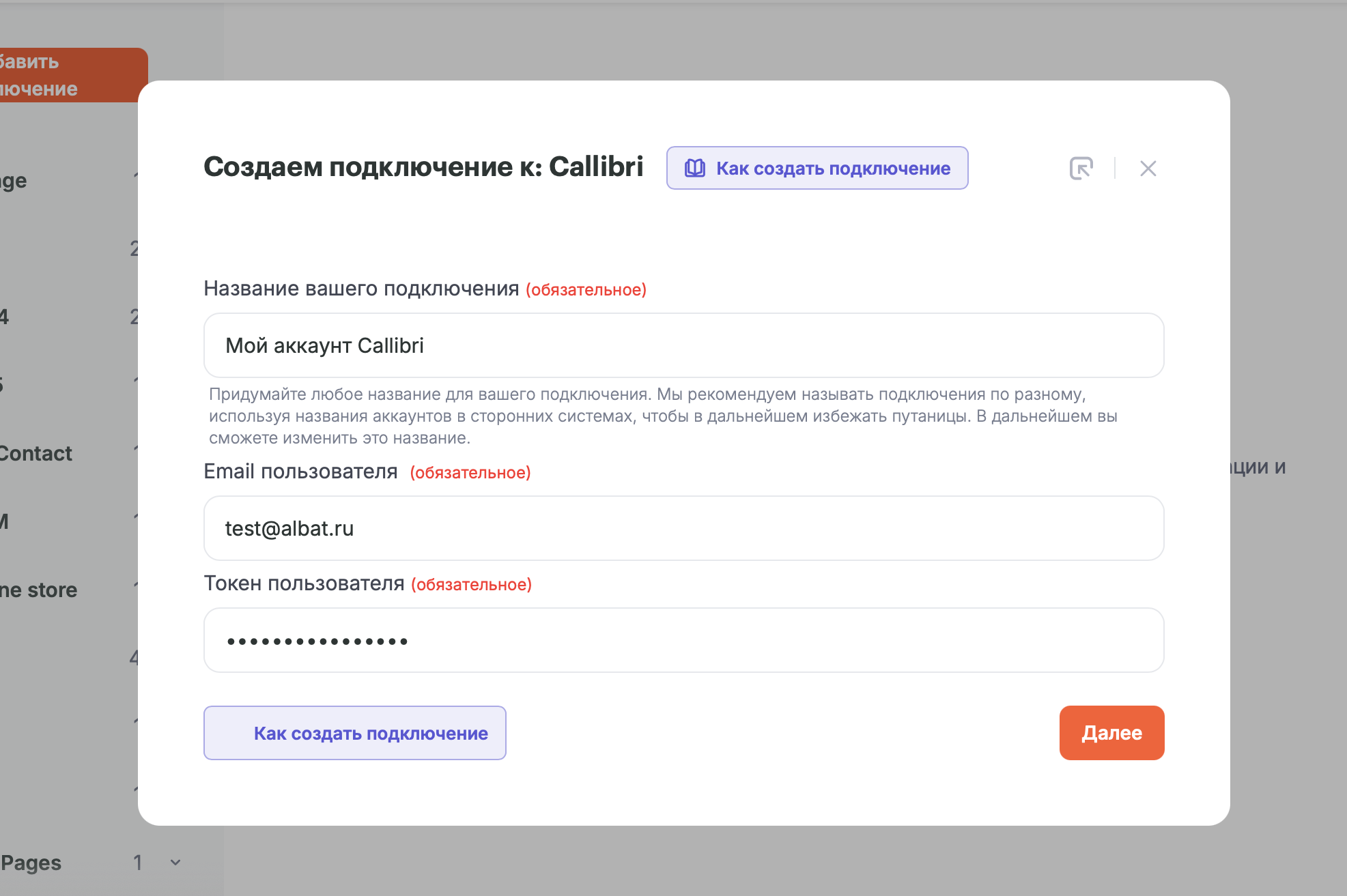
Task: Click the 'Email пользователя' label
Action: pyautogui.click(x=300, y=472)
